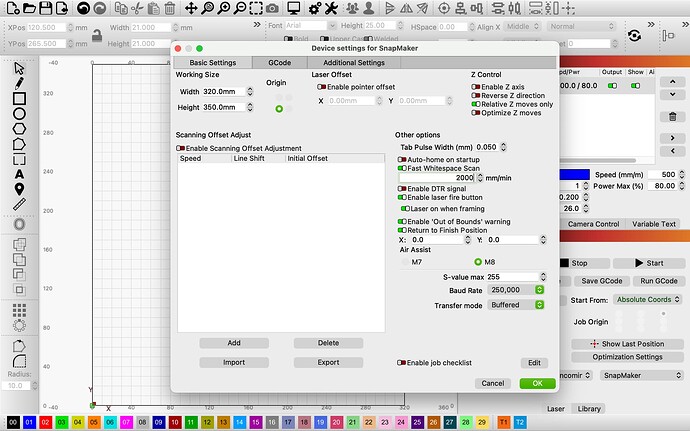Click the Grid Array dots icon

click(19, 311)
